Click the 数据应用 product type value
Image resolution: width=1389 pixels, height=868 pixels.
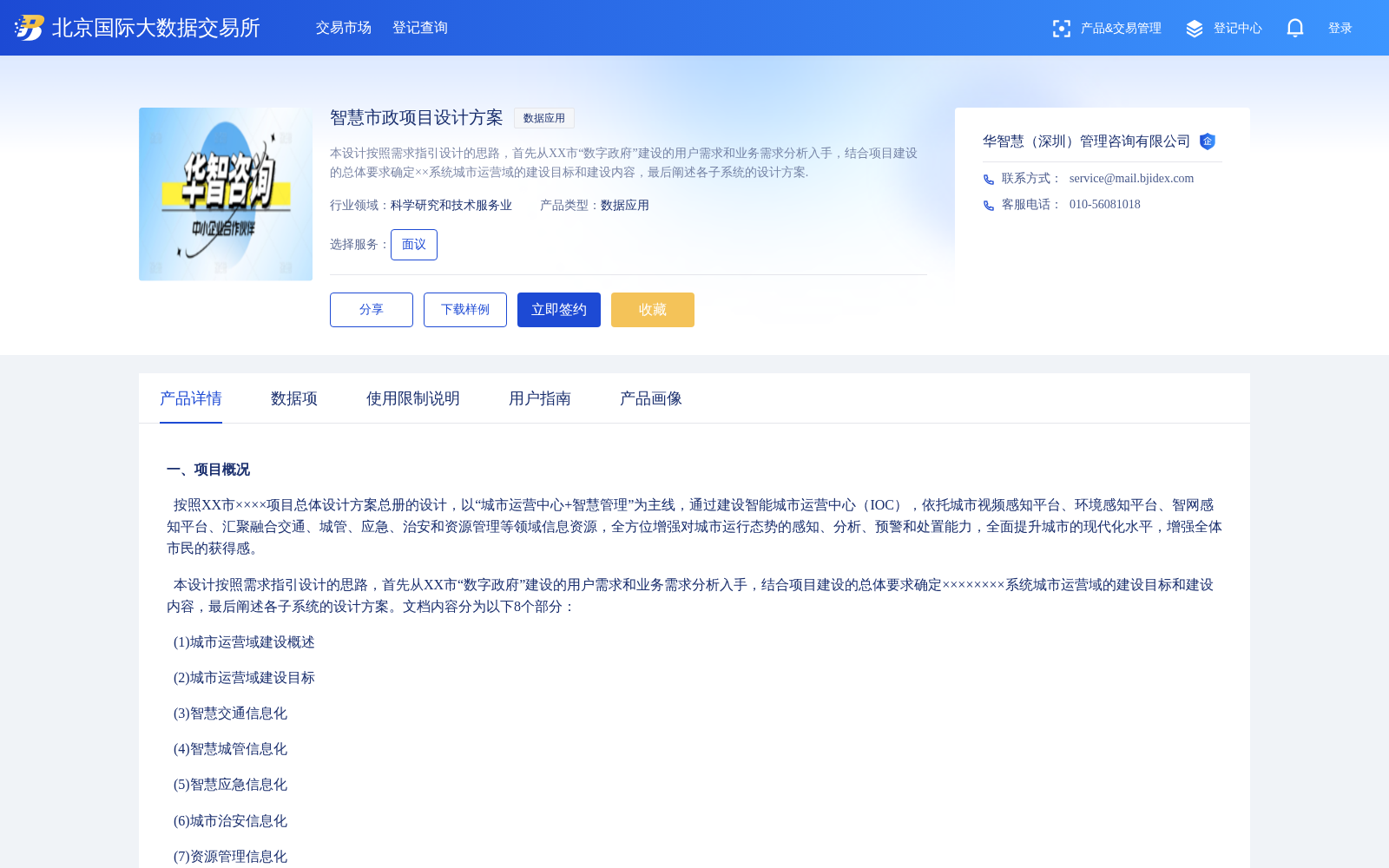point(625,206)
